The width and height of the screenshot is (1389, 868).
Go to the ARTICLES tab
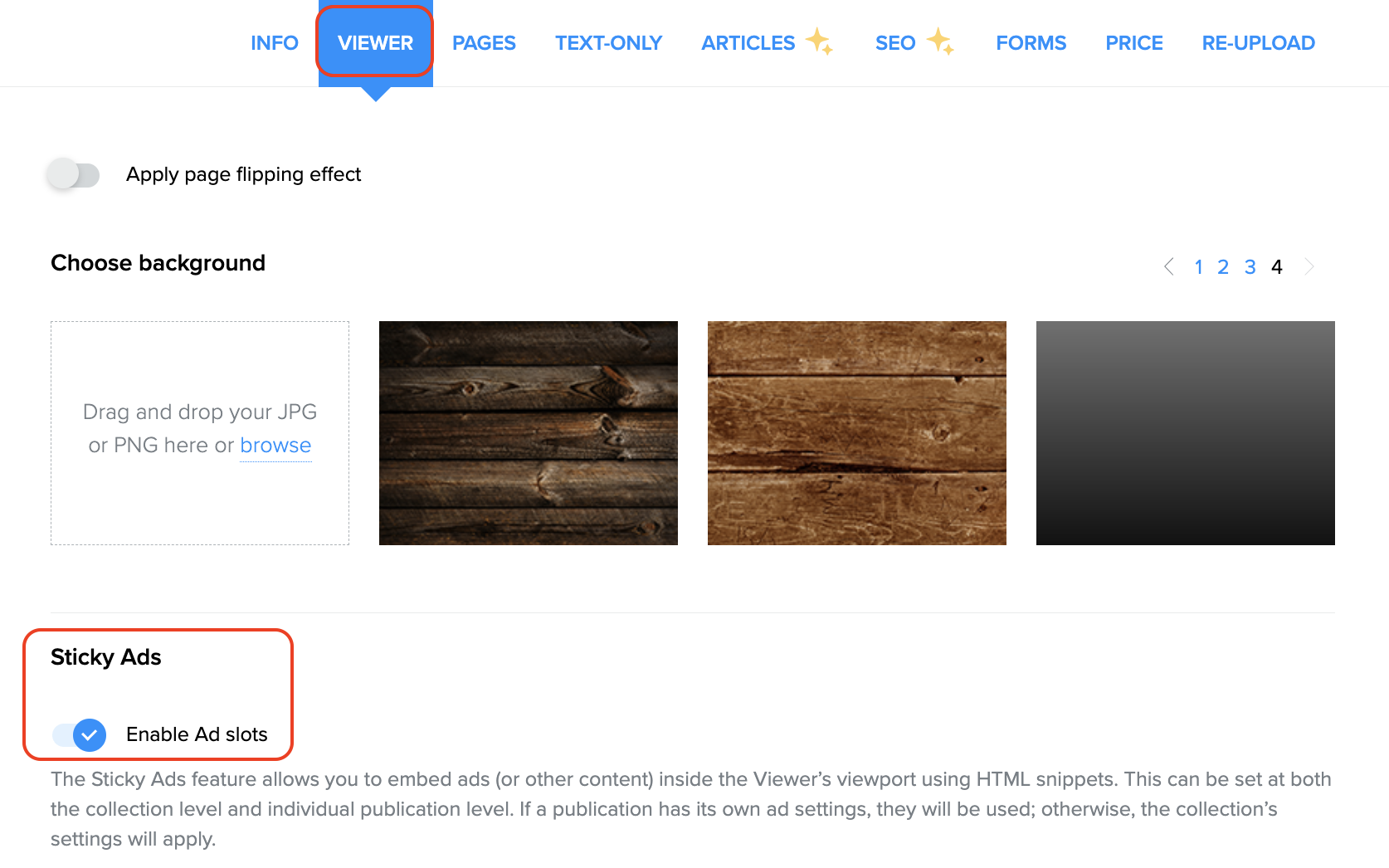[x=748, y=43]
